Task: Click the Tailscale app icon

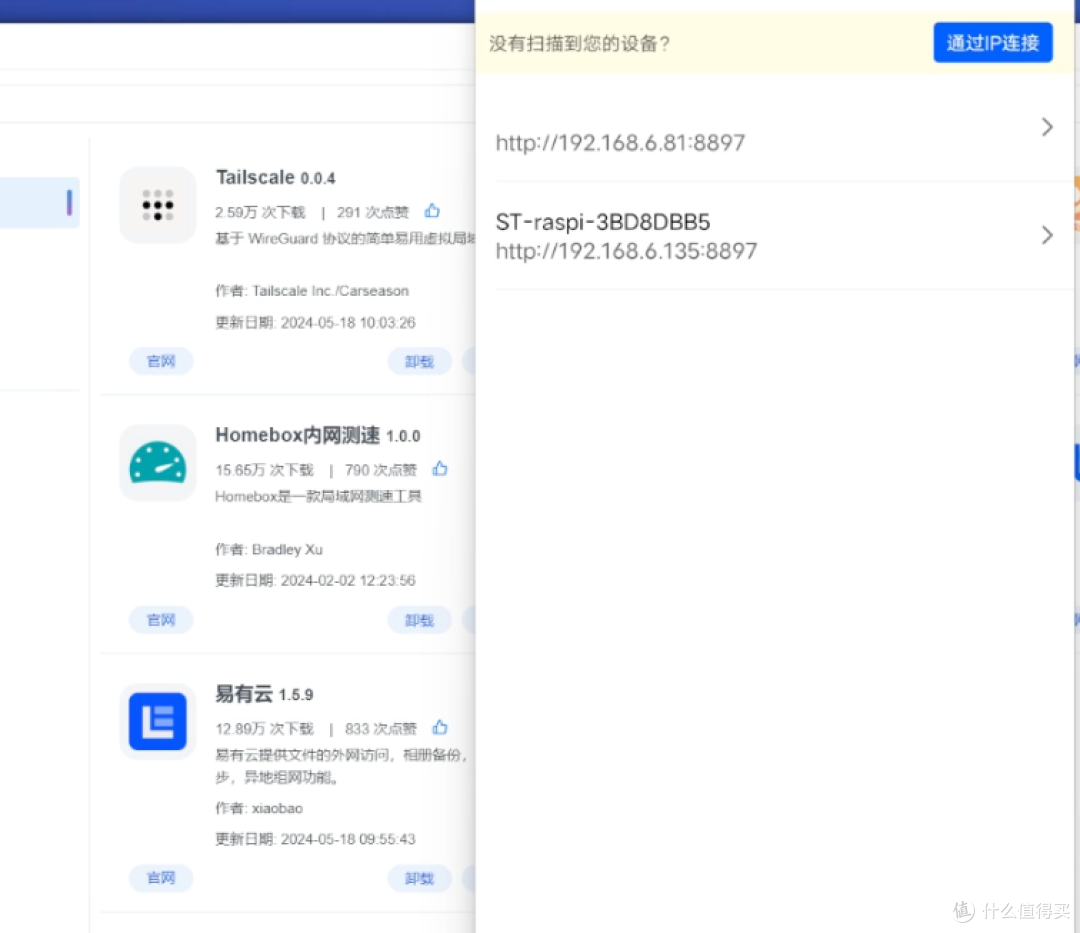Action: pyautogui.click(x=158, y=205)
